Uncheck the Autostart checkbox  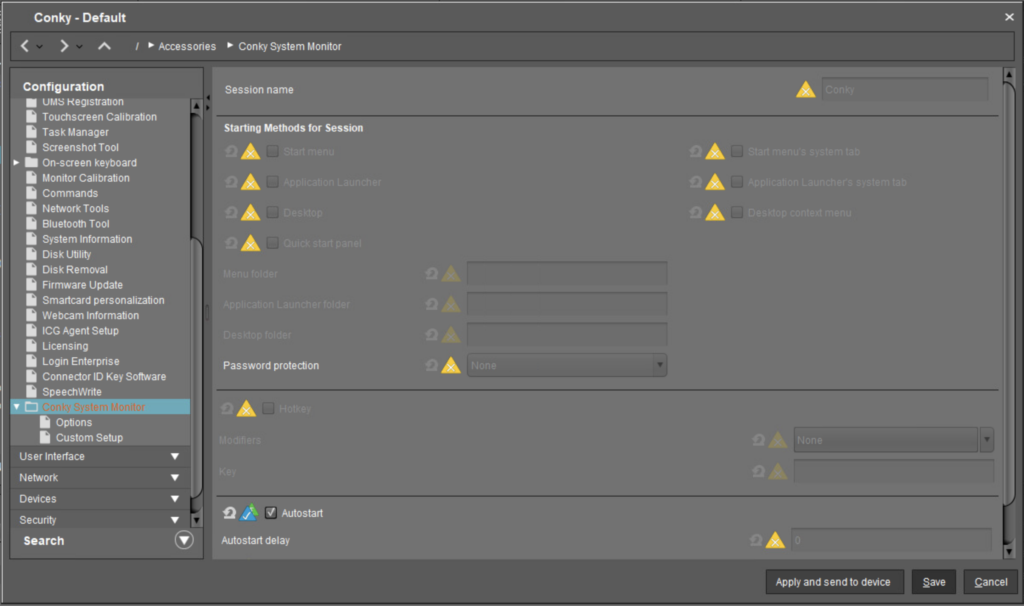270,513
